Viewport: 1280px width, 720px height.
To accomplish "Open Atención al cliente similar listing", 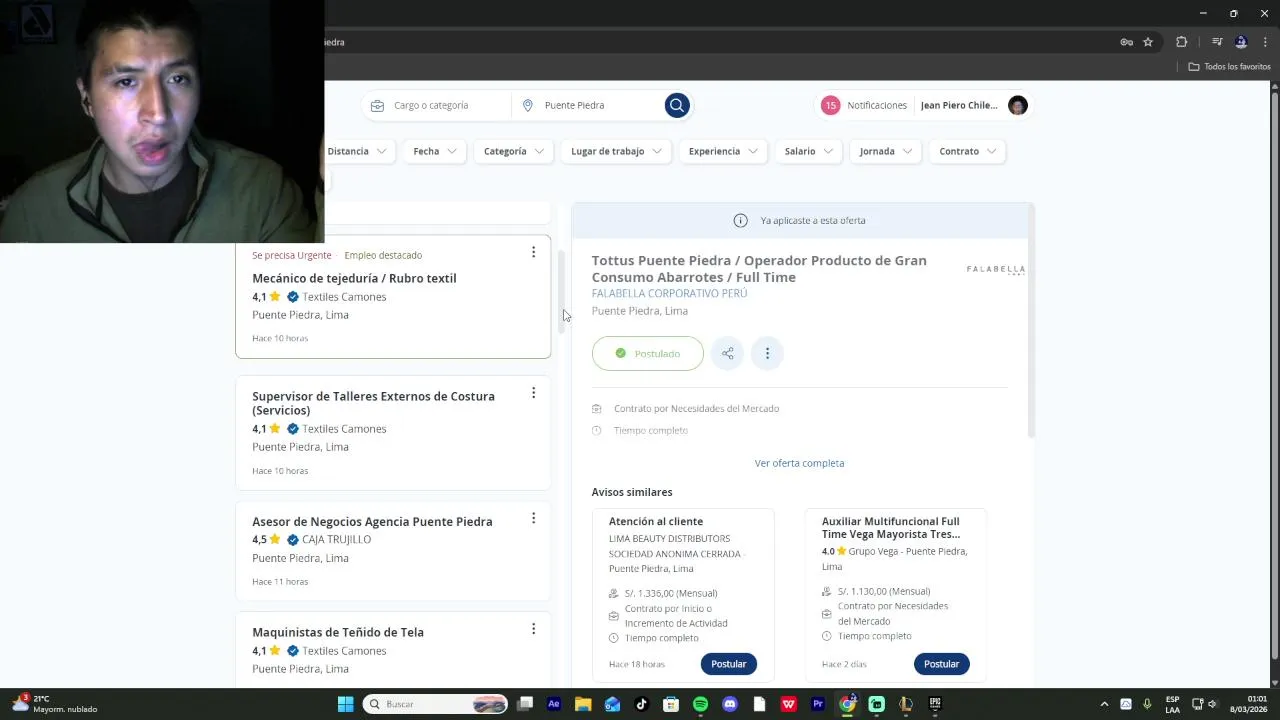I will (x=656, y=521).
